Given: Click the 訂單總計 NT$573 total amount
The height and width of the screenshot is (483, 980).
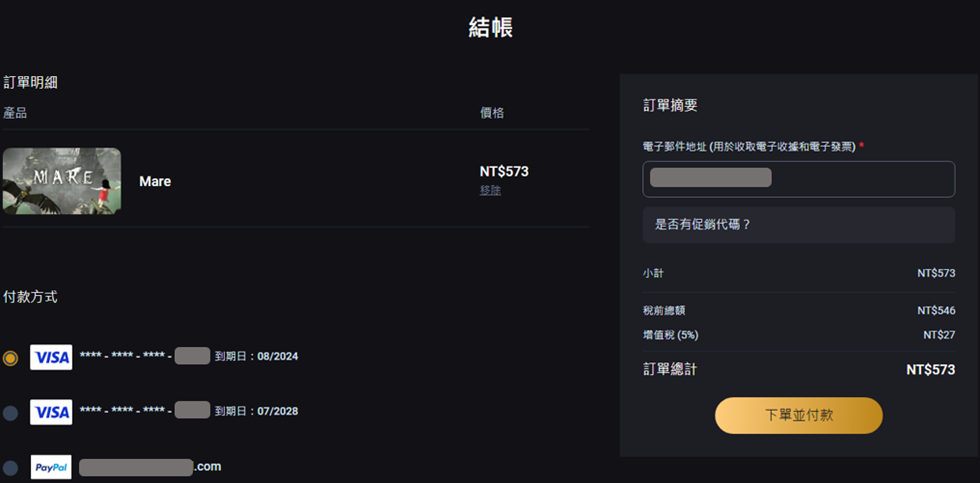Looking at the screenshot, I should 930,370.
